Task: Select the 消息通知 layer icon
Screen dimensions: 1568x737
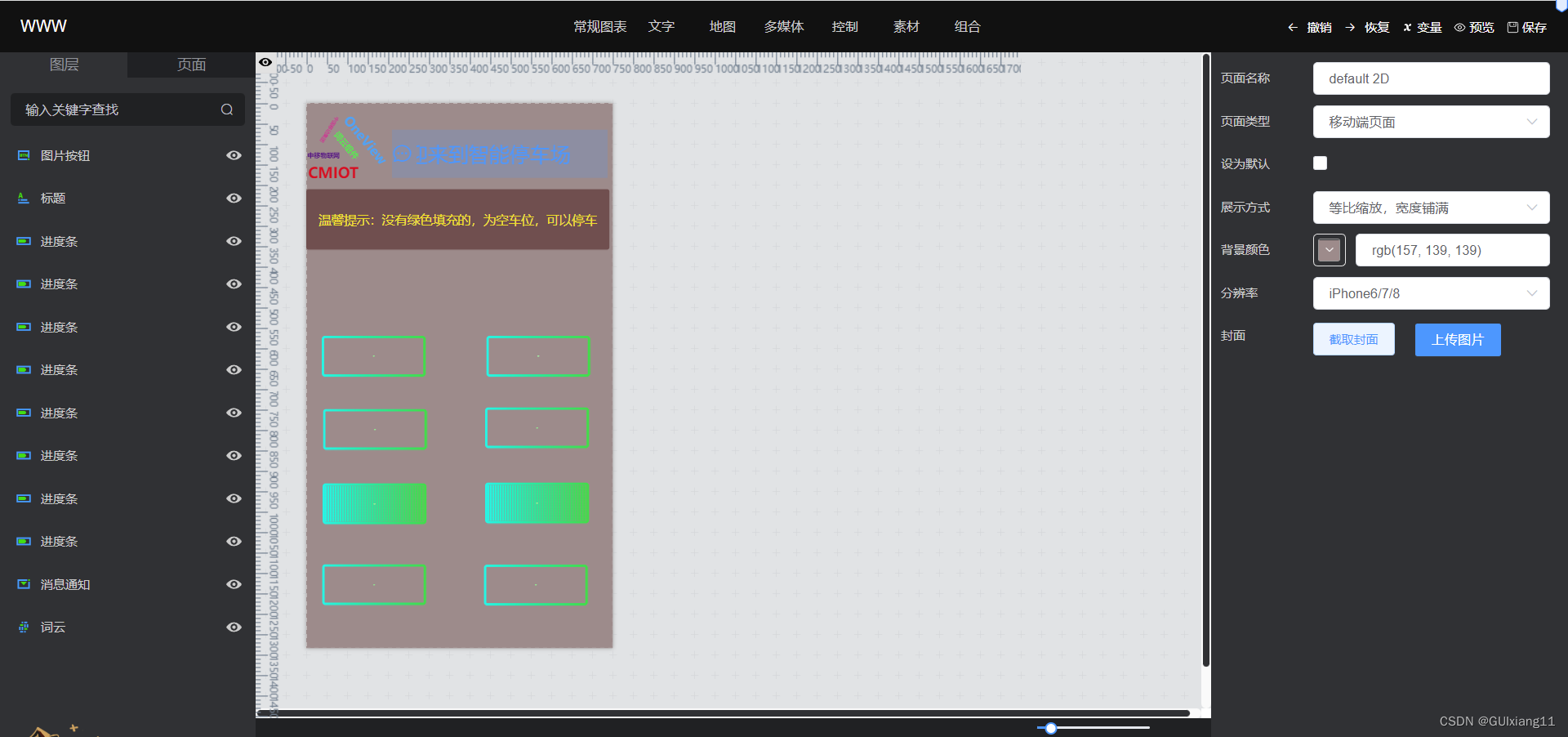Action: (x=24, y=584)
